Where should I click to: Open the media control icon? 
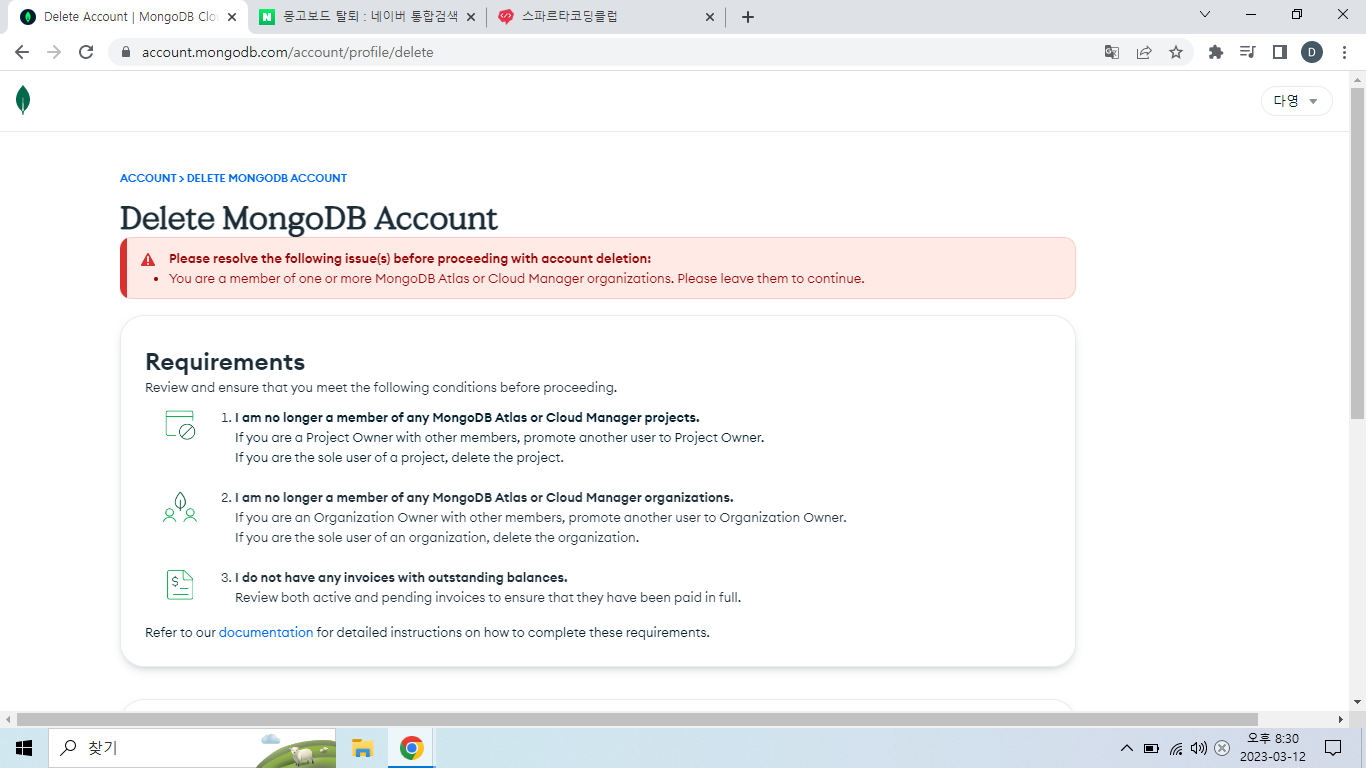click(x=1247, y=52)
